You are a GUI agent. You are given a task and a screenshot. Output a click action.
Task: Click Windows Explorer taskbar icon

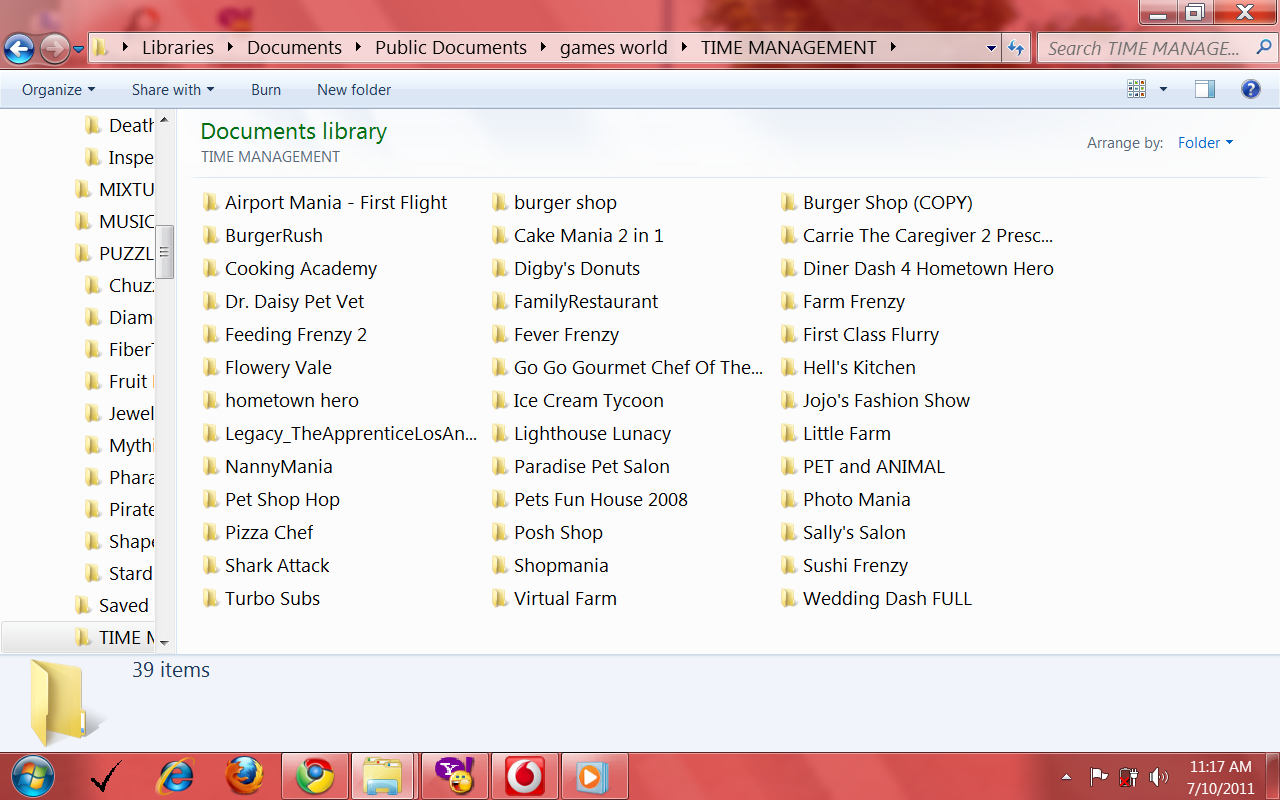pyautogui.click(x=382, y=776)
